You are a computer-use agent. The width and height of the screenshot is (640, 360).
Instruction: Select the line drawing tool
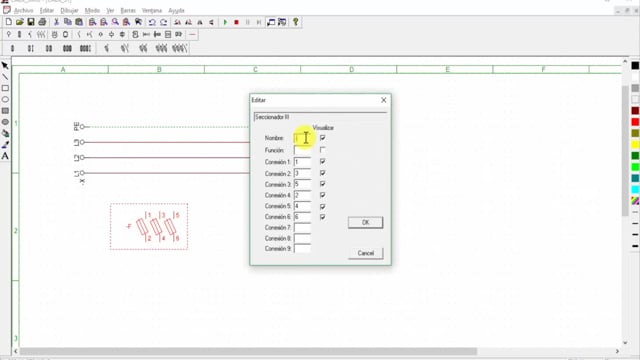coord(5,77)
